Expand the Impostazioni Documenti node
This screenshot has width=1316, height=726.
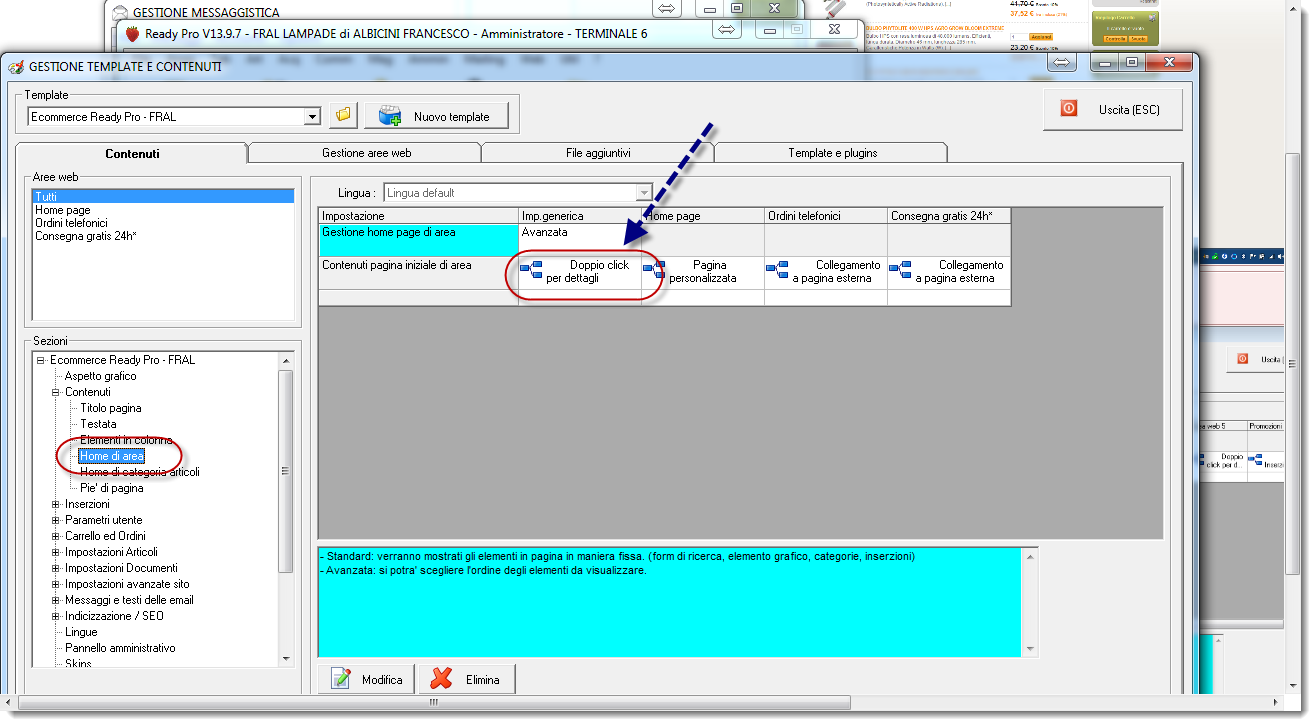tap(57, 568)
